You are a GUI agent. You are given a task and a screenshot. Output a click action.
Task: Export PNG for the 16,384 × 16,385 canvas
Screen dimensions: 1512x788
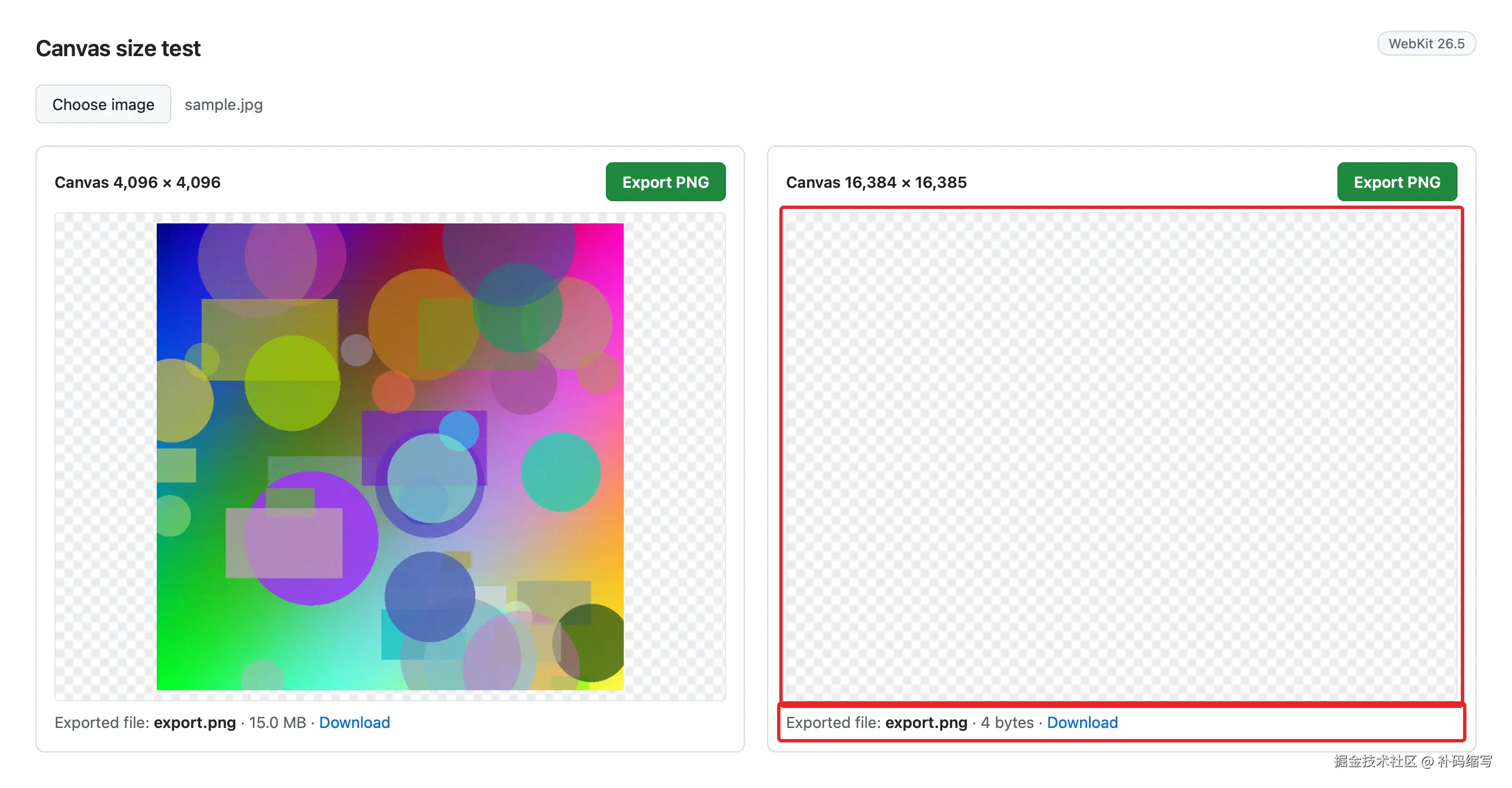1397,182
